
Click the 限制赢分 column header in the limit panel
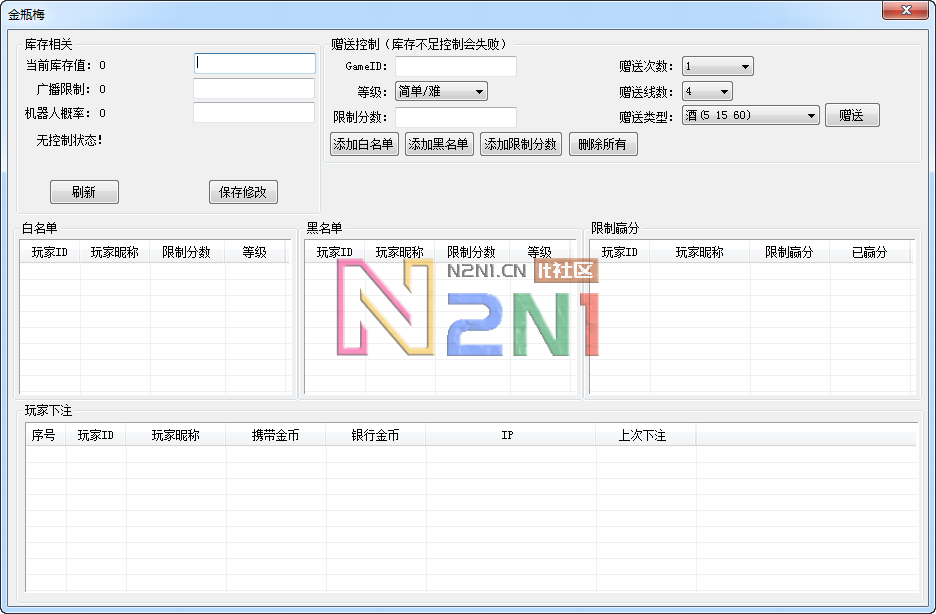pyautogui.click(x=790, y=252)
